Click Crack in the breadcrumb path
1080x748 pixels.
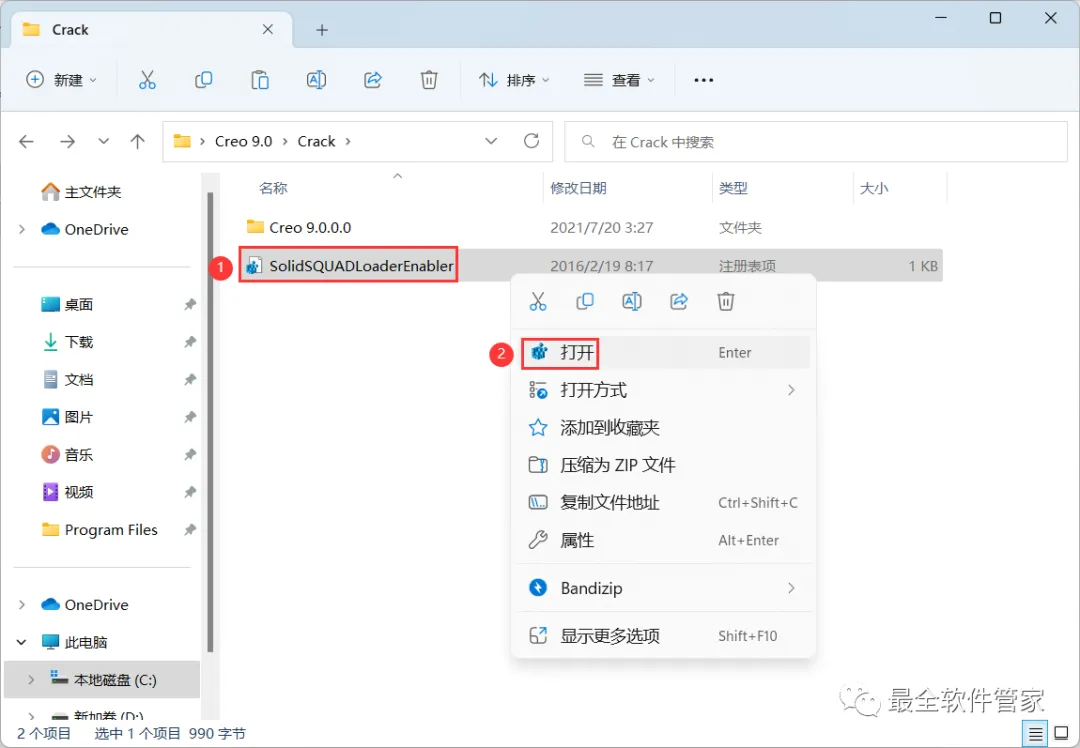(316, 141)
